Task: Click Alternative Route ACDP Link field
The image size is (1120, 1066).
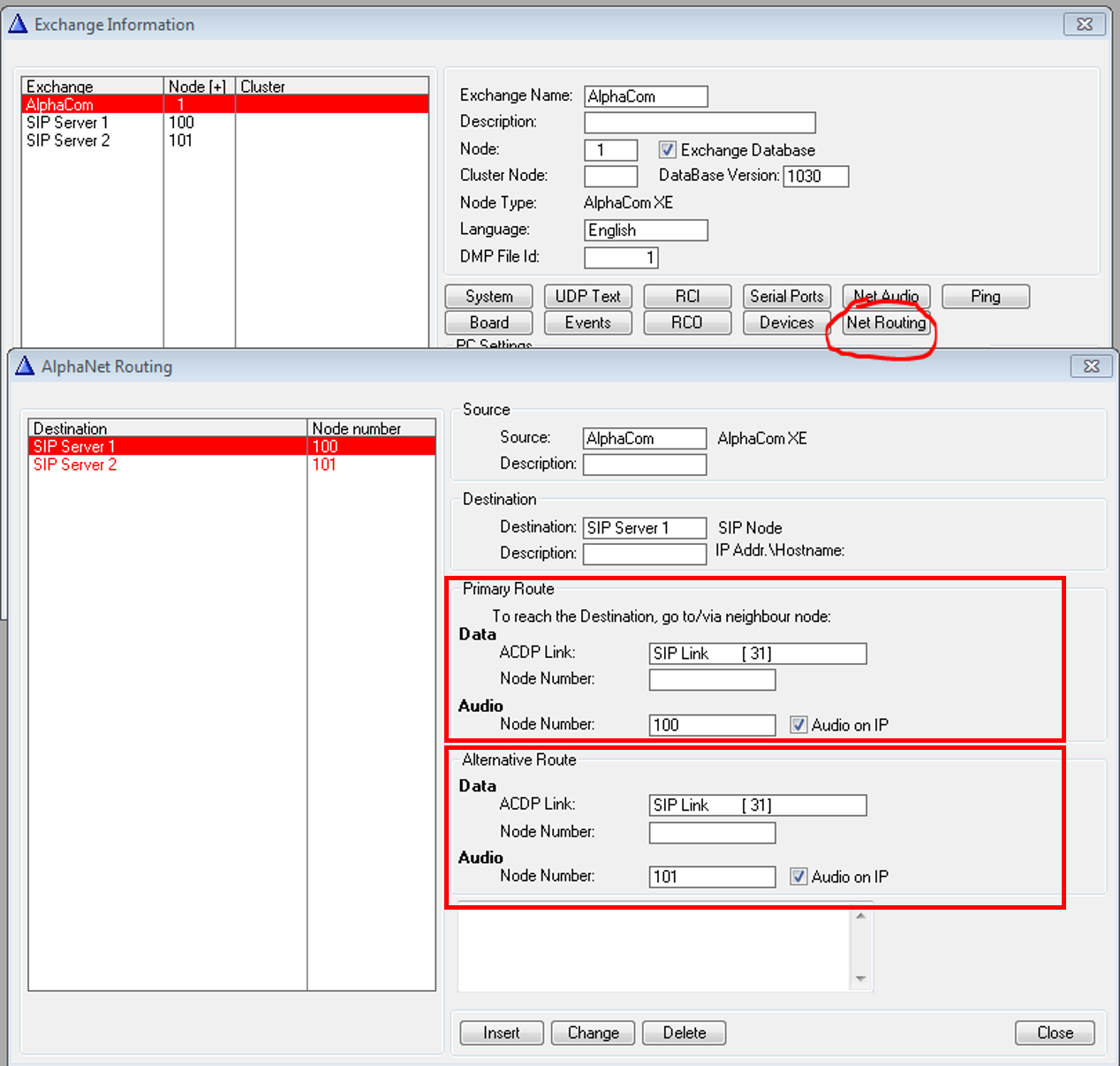Action: pos(758,805)
